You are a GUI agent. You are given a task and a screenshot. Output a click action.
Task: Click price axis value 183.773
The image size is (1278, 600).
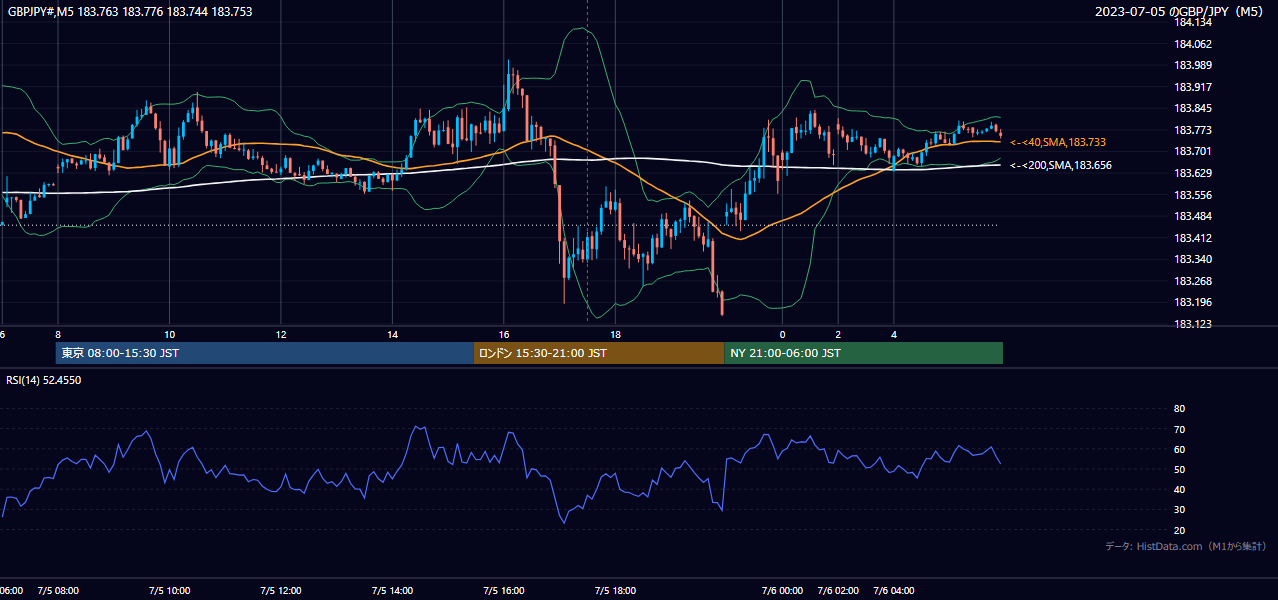point(1192,130)
